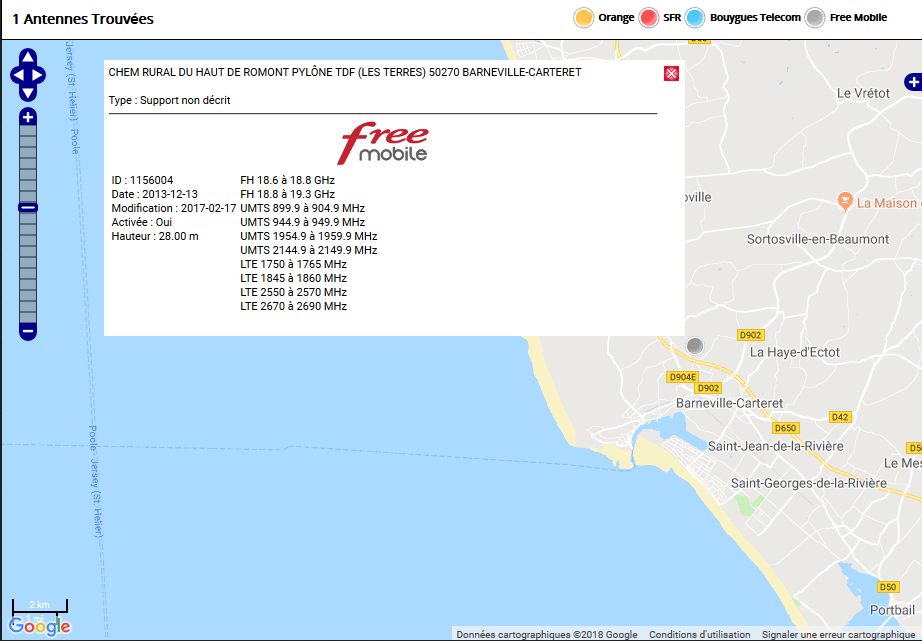Click the gray antenna marker on map
The width and height of the screenshot is (922, 641).
[x=694, y=345]
